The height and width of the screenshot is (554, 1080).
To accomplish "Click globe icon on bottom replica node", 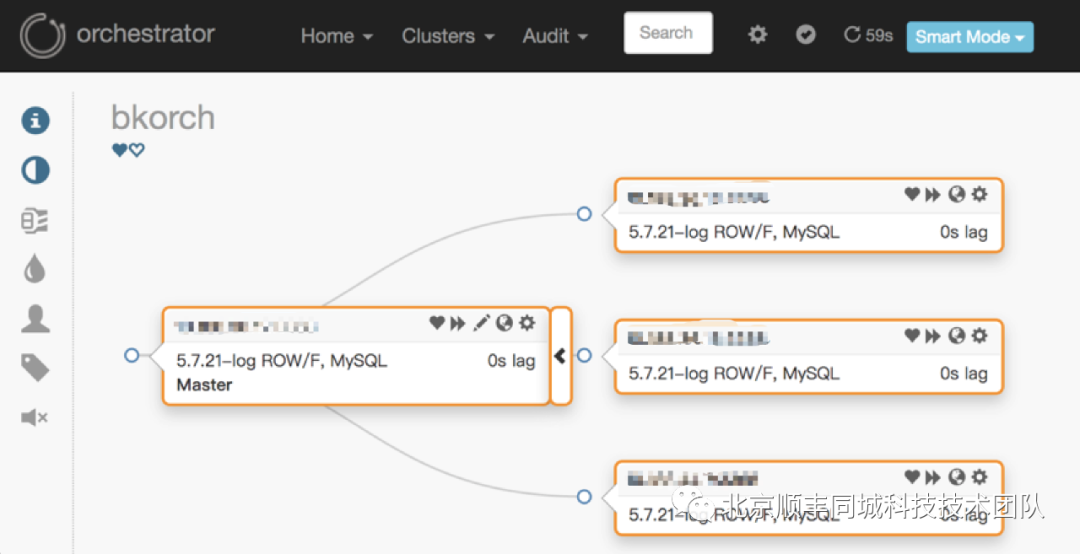I will tap(957, 476).
